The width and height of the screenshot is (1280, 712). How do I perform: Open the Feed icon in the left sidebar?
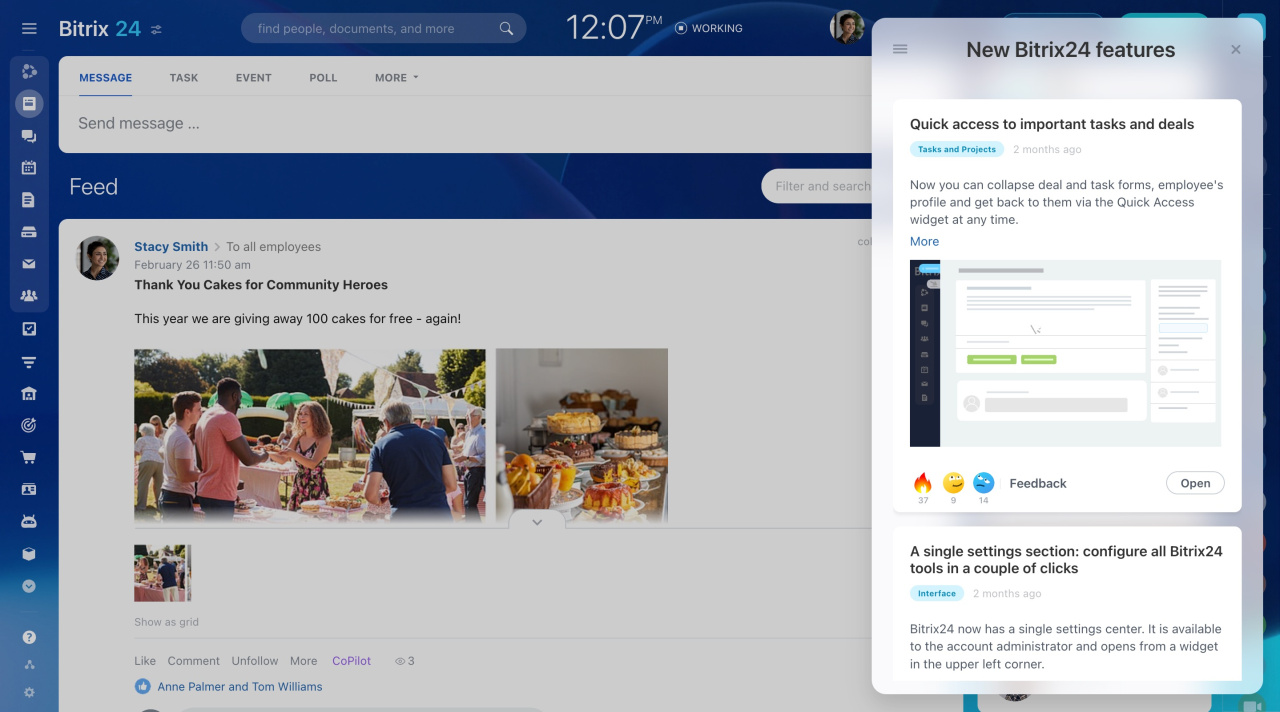coord(29,103)
